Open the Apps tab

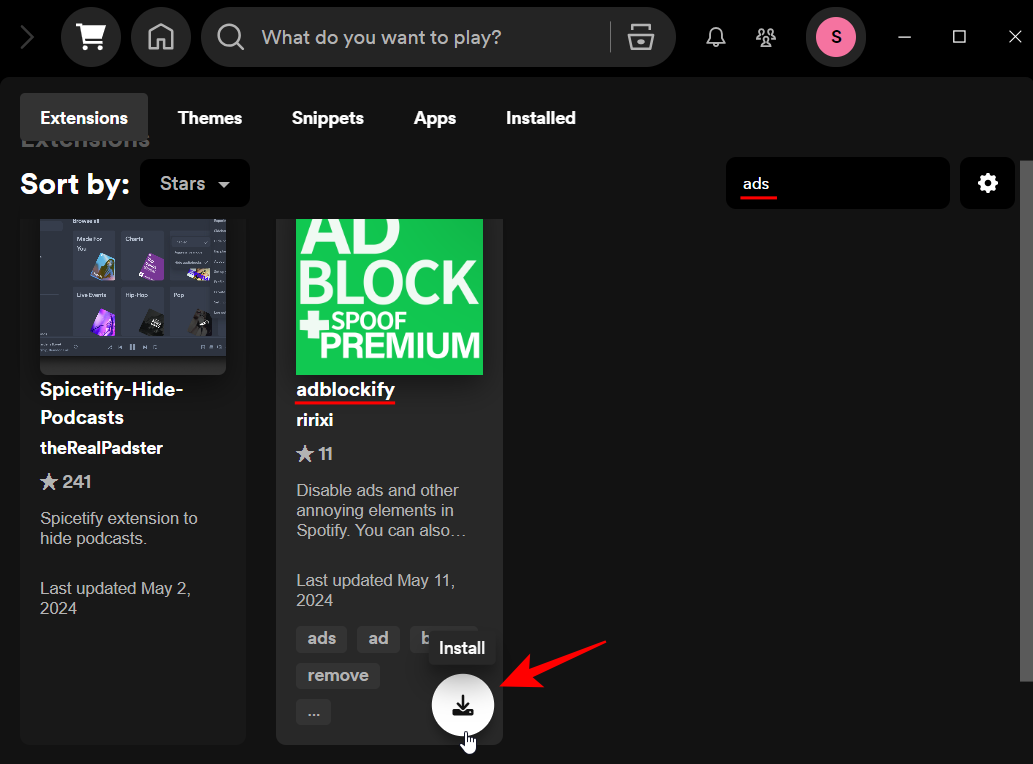(x=435, y=118)
